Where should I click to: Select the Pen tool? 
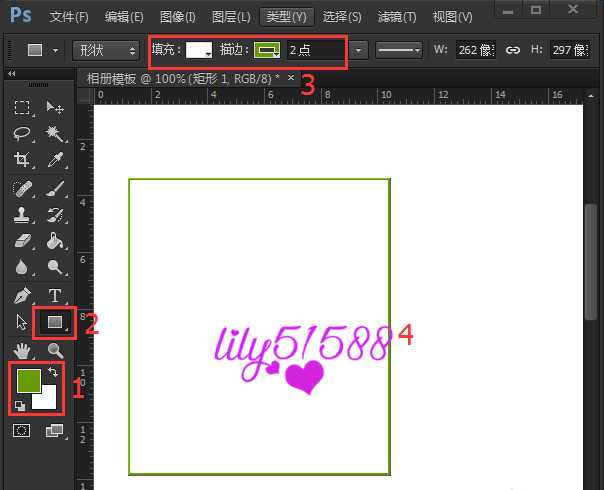tap(22, 296)
